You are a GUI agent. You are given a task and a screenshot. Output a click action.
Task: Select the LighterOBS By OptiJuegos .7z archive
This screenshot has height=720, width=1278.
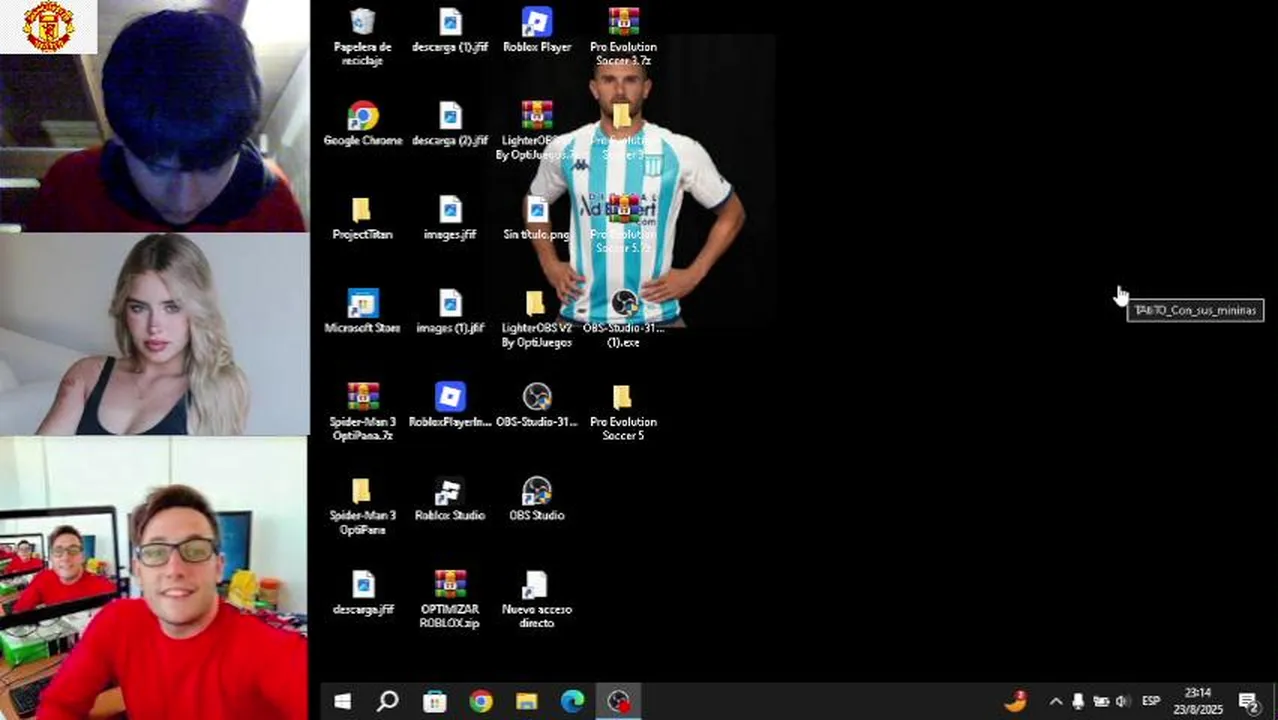tap(537, 130)
